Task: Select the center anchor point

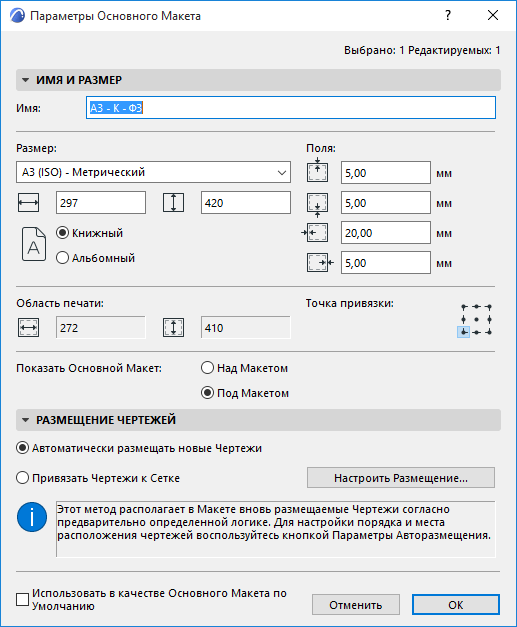Action: 476,319
